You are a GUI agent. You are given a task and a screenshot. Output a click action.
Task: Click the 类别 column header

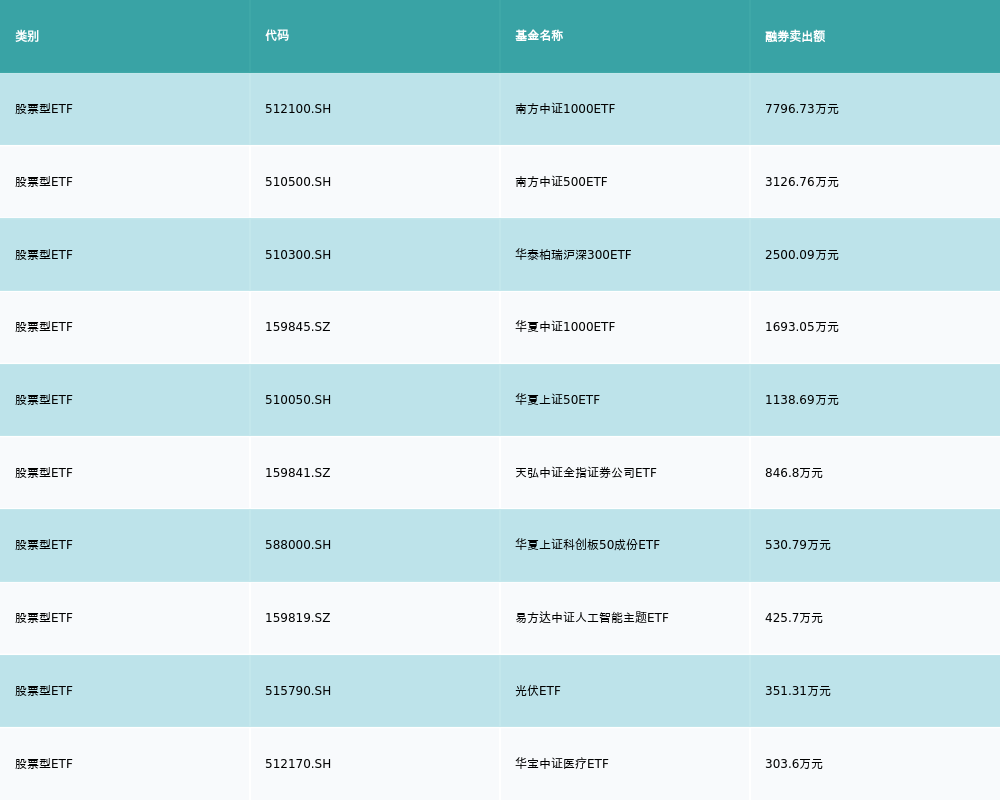(27, 36)
